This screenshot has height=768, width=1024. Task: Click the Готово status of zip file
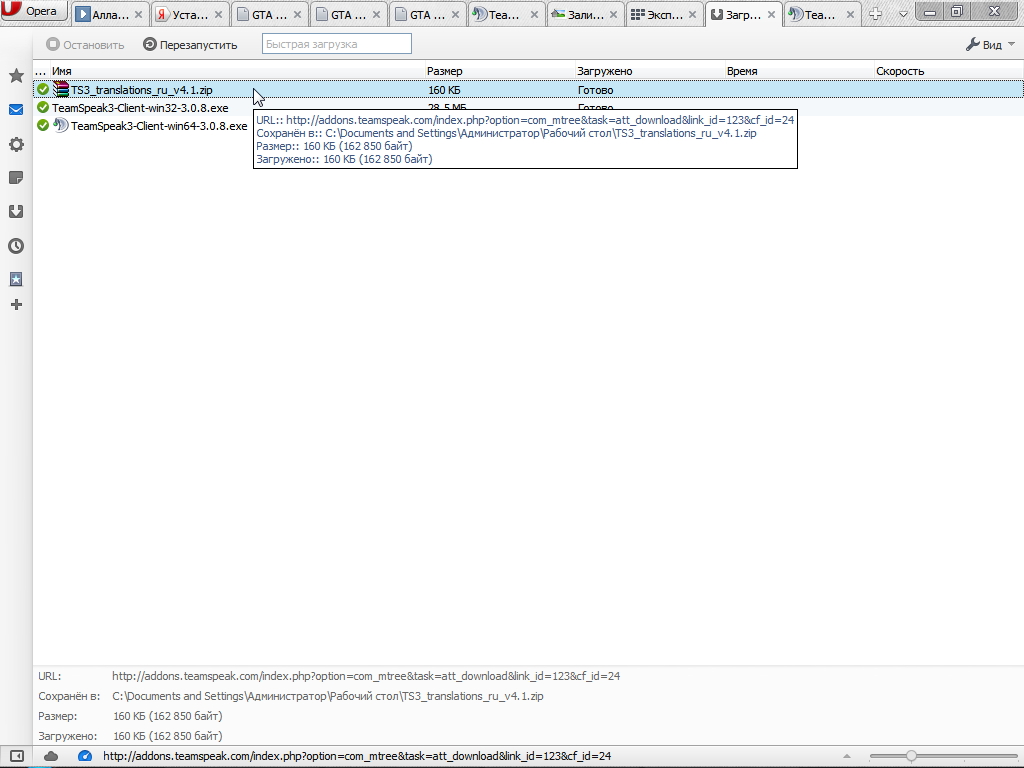[x=596, y=90]
